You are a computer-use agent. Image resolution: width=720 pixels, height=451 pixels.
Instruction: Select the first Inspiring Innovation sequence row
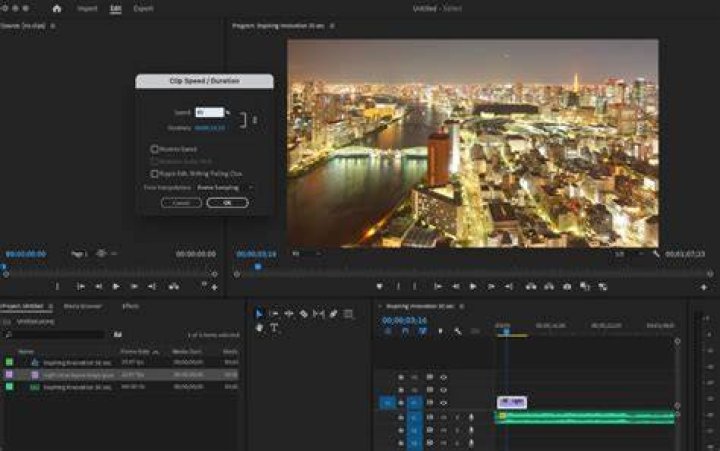click(x=120, y=362)
